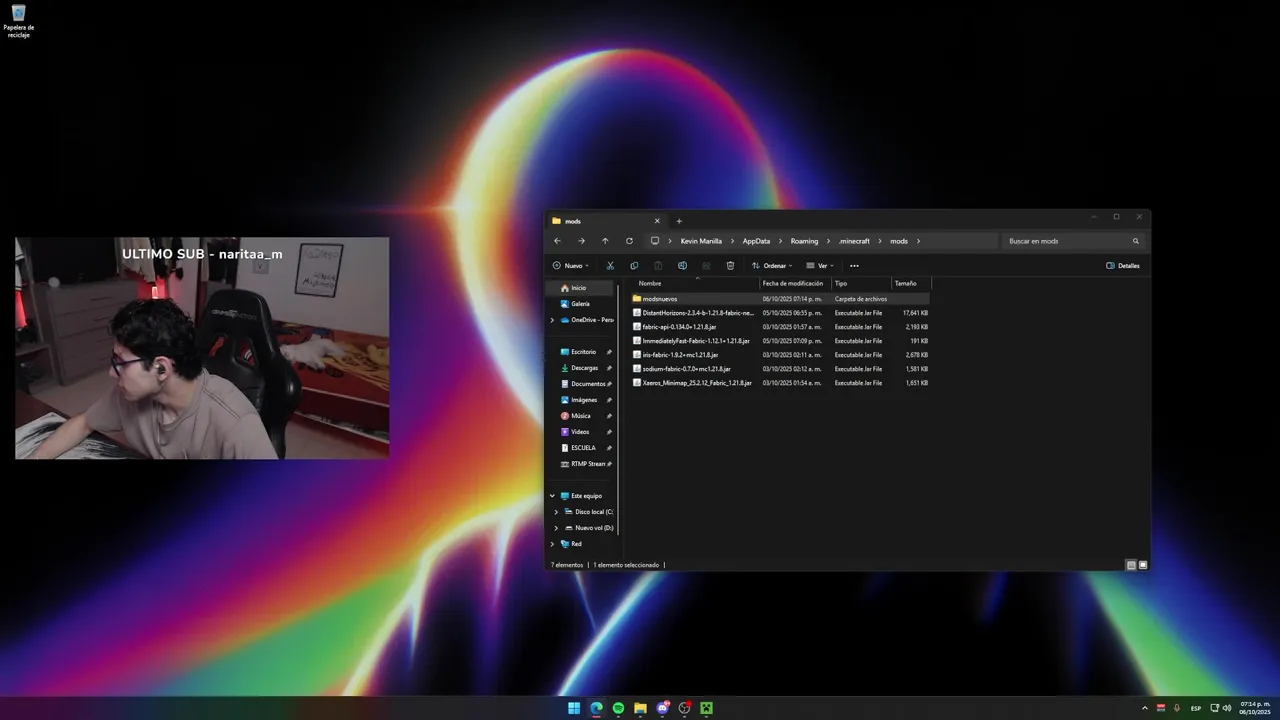Expand Disco local (C:) node
Image resolution: width=1280 pixels, height=720 pixels.
[x=556, y=512]
